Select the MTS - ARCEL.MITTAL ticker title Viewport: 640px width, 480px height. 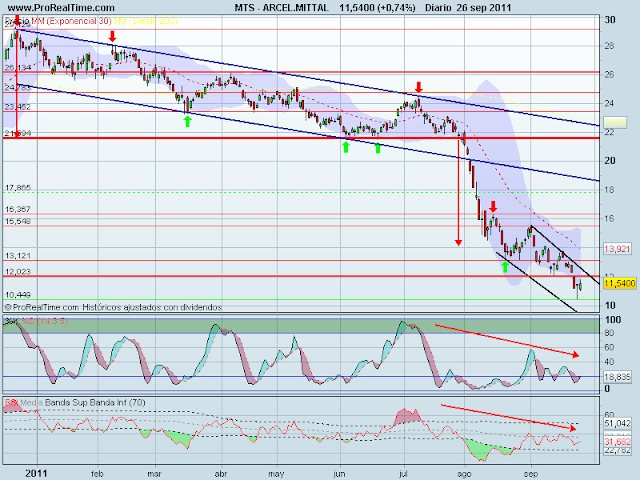(x=281, y=7)
